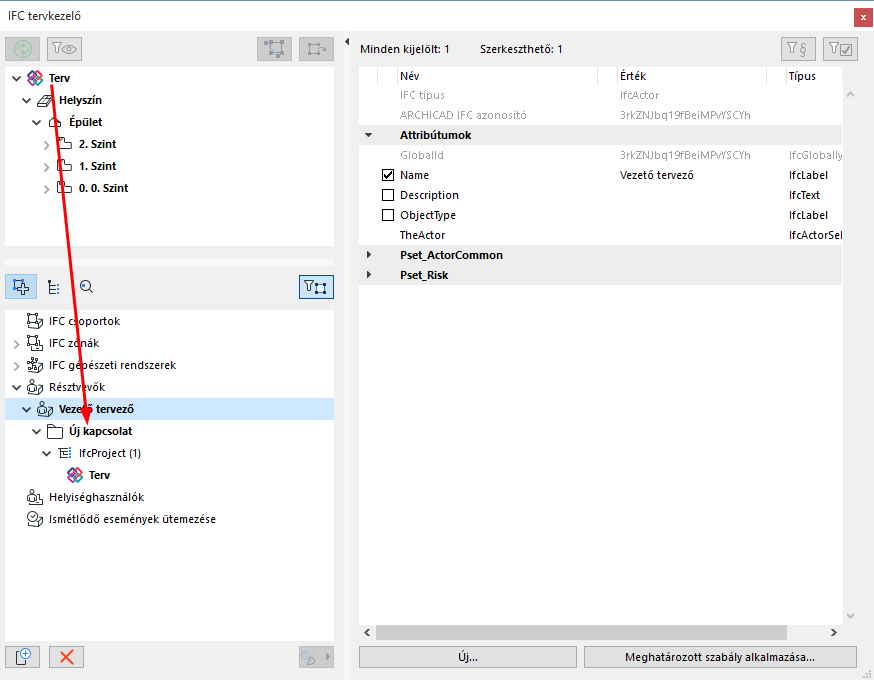Collapse the Terv project tree node
Image resolution: width=874 pixels, height=680 pixels.
(17, 79)
